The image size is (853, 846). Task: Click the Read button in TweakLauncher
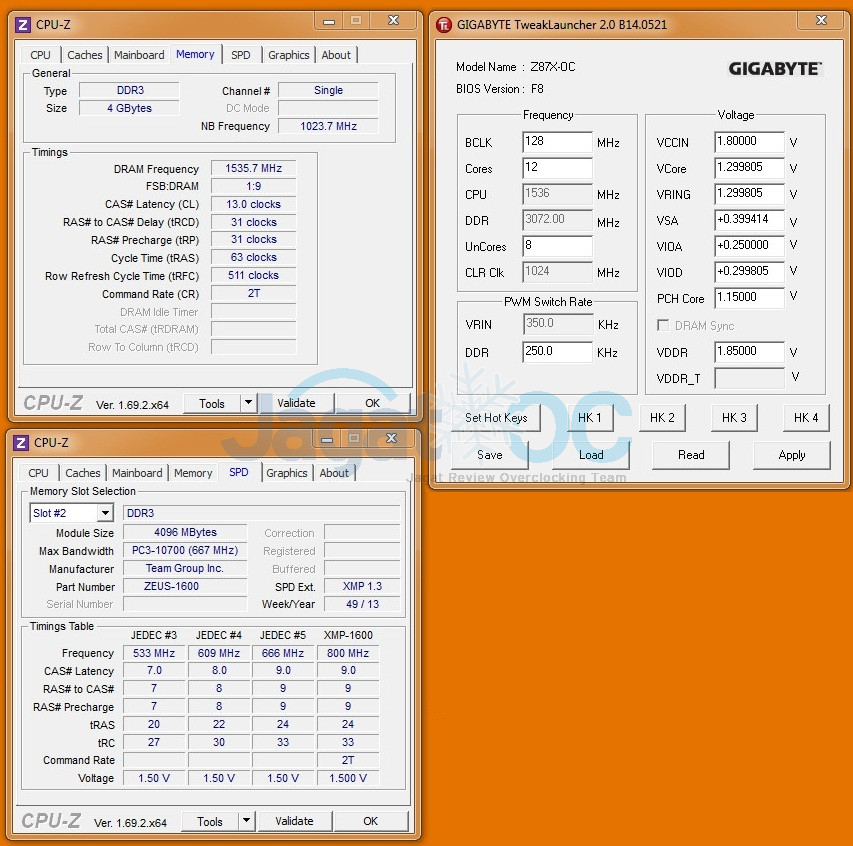point(691,455)
